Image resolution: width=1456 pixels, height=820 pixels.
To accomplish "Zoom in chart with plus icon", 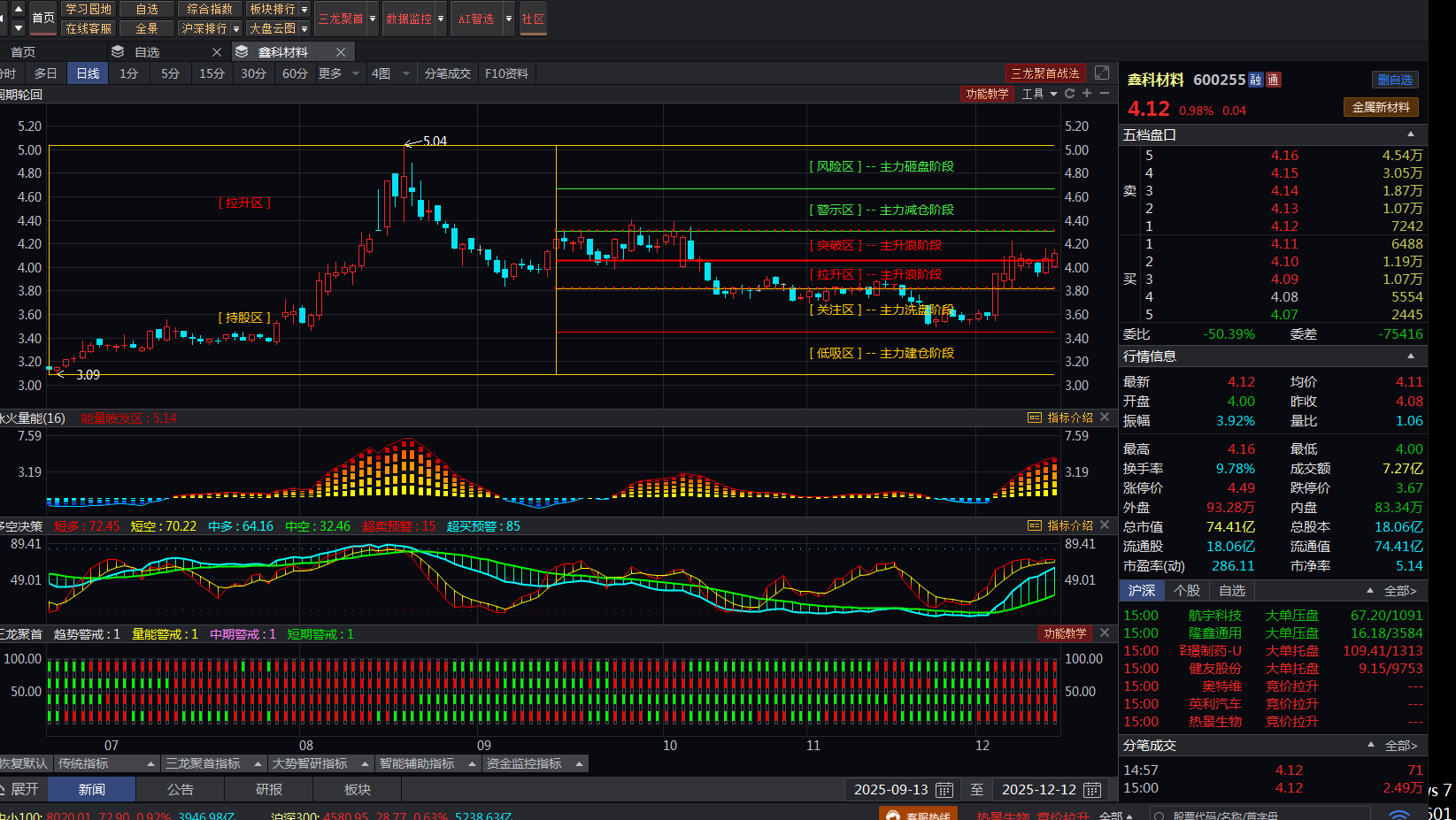I will point(1087,94).
